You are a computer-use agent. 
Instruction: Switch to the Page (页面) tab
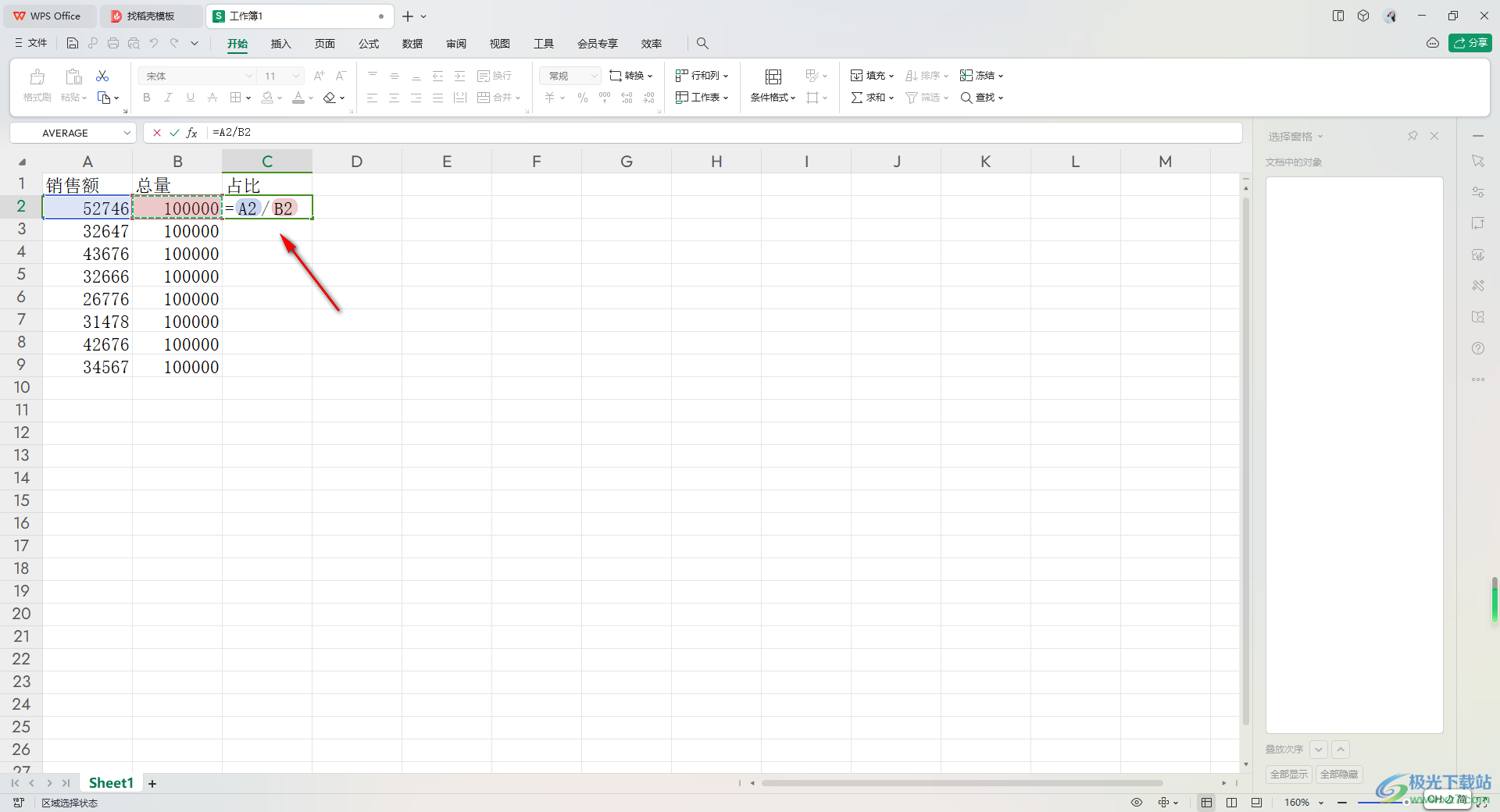(324, 44)
